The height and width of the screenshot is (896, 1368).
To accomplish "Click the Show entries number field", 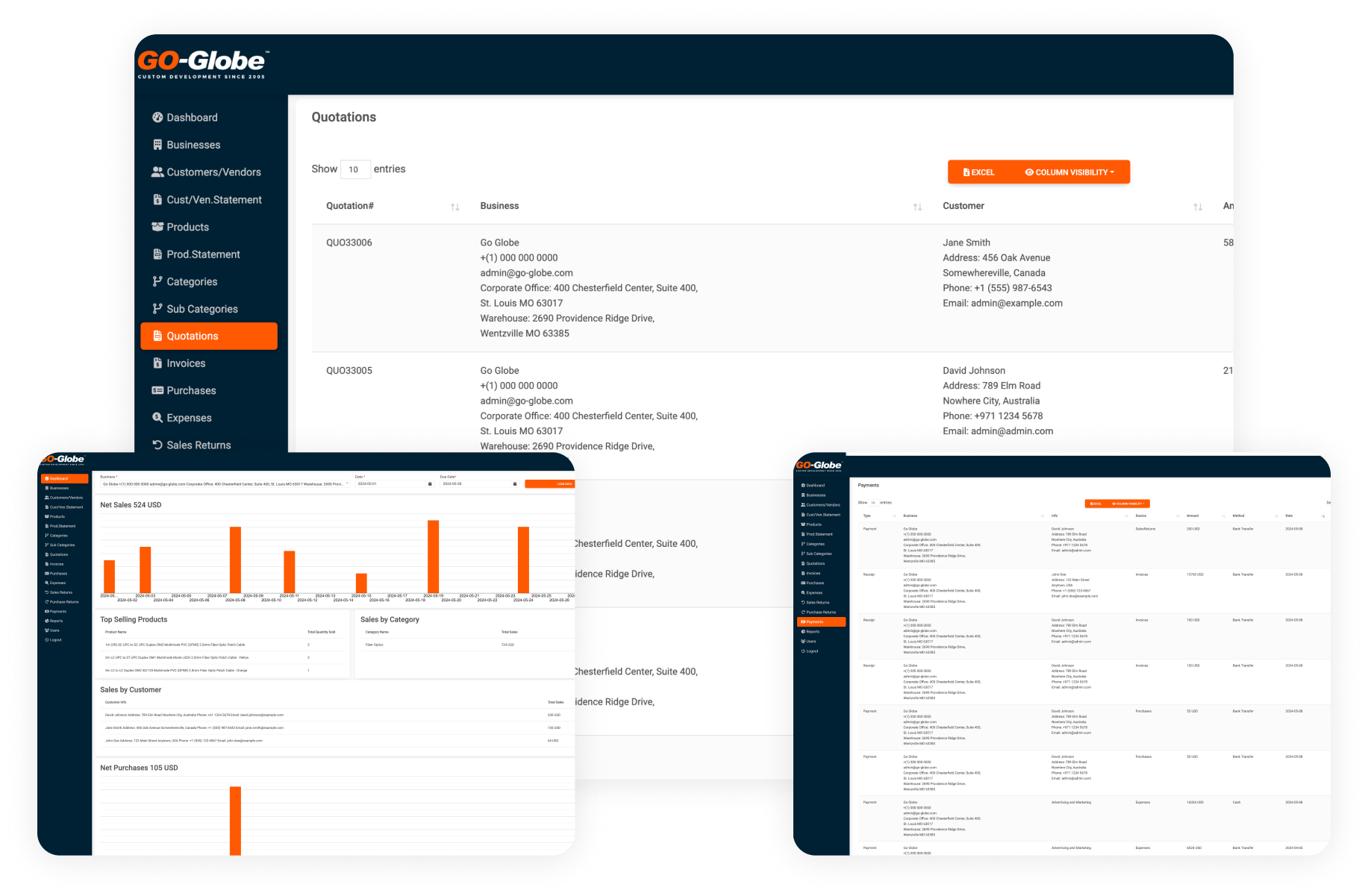I will point(355,169).
